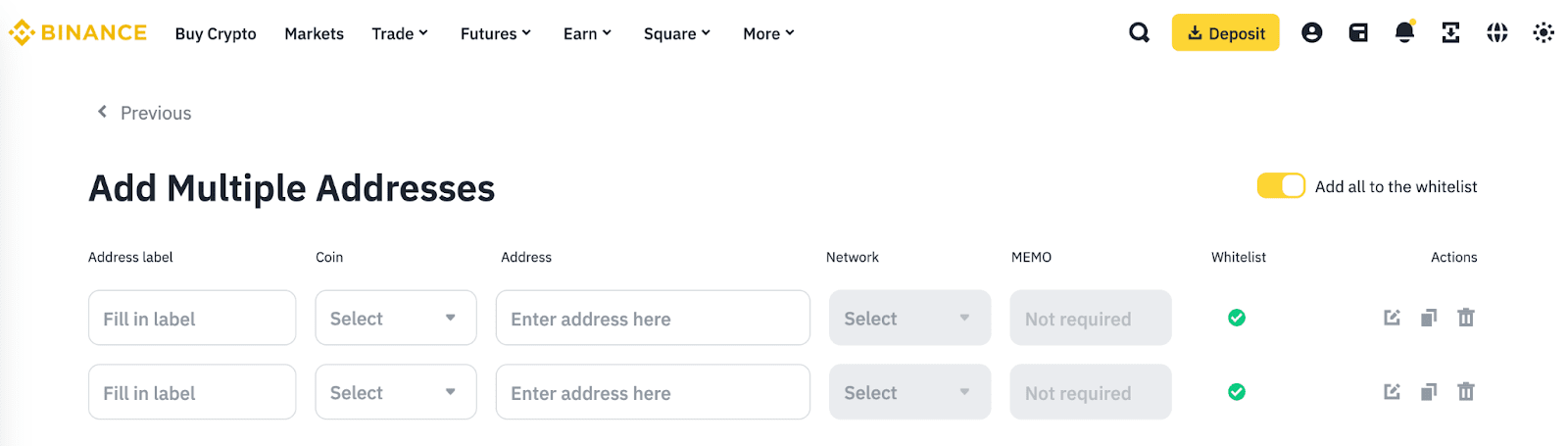This screenshot has width=1568, height=446.
Task: Open the account profile icon
Action: point(1311,33)
